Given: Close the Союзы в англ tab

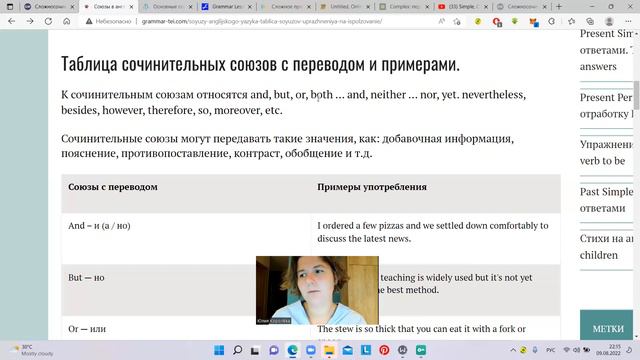Looking at the screenshot, I should [131, 7].
